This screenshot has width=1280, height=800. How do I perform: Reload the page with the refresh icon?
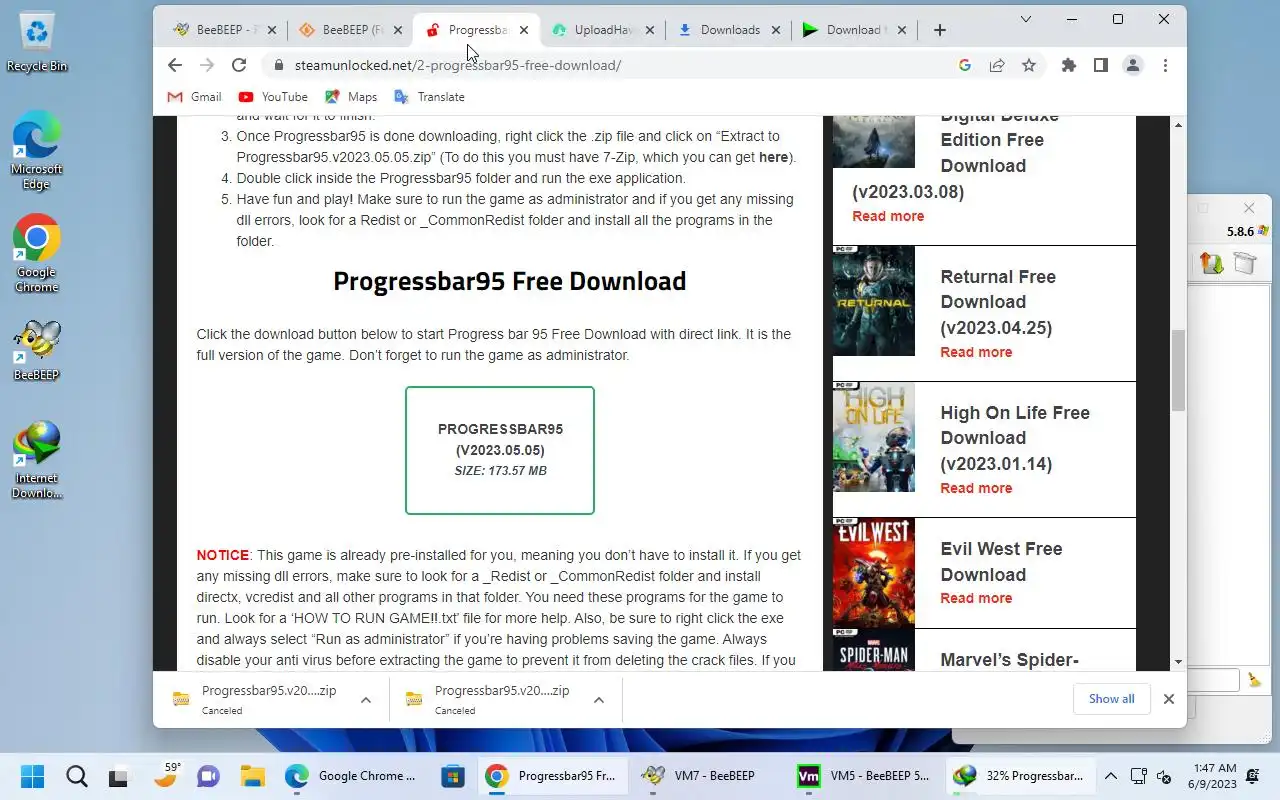[239, 65]
